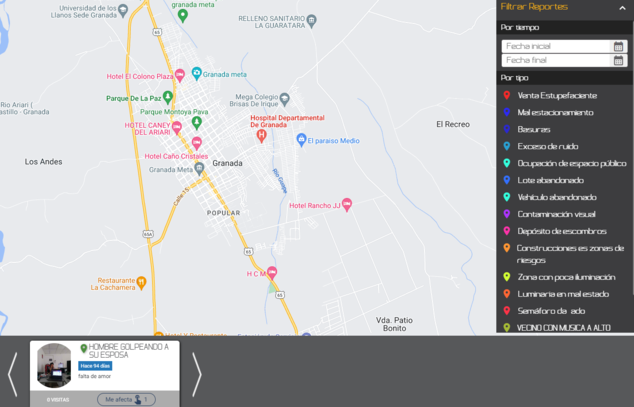Click Hospital Departamental De Granada marker
Screen dimensions: 634x407
[262, 136]
